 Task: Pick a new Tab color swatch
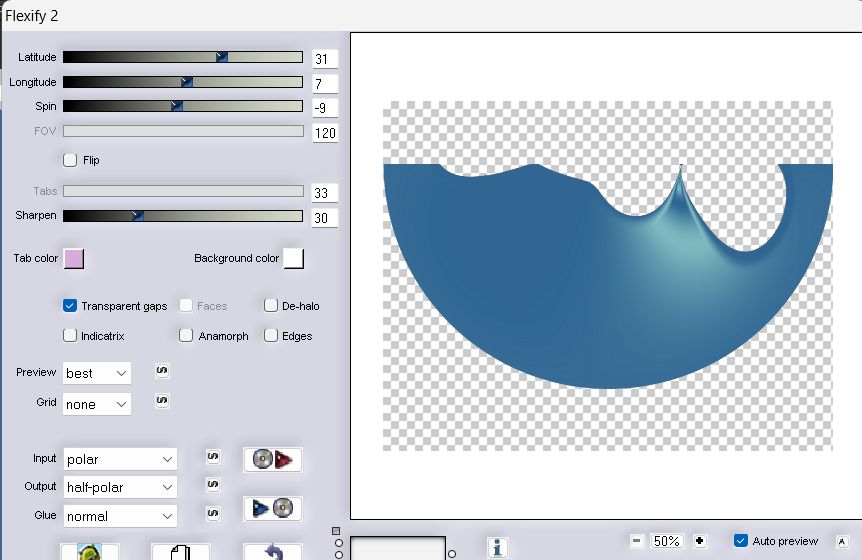pos(74,259)
